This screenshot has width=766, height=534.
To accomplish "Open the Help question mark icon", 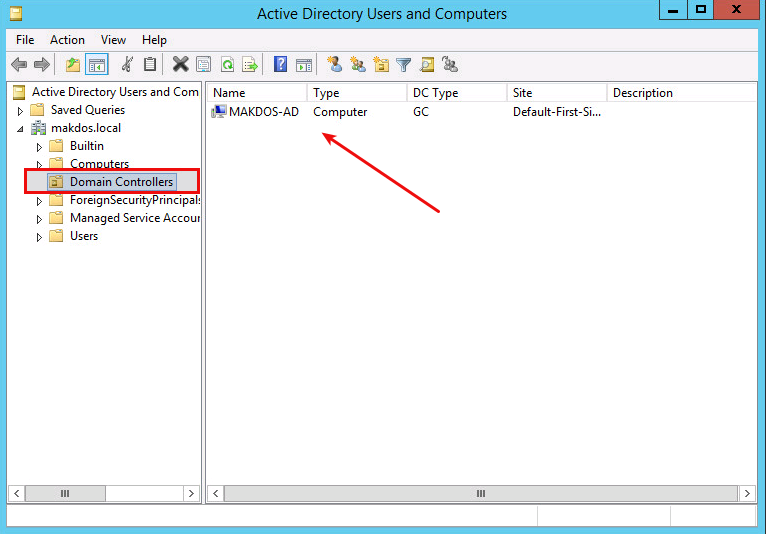I will click(280, 64).
